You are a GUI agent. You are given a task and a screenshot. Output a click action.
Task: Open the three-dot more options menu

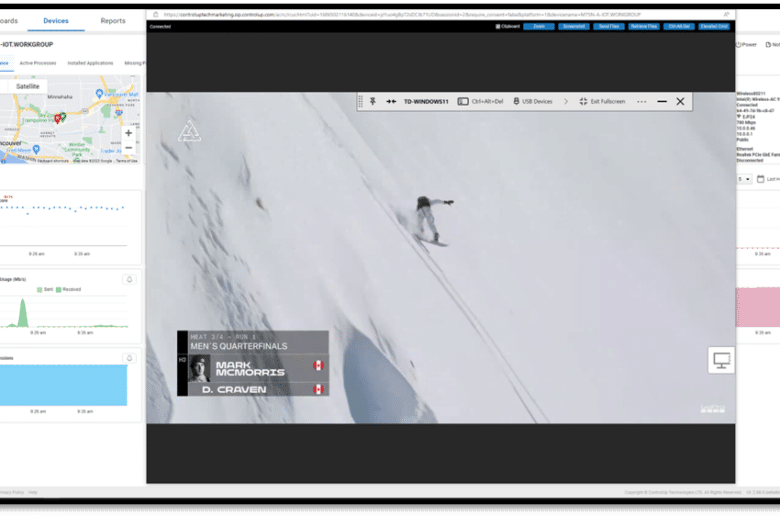642,102
